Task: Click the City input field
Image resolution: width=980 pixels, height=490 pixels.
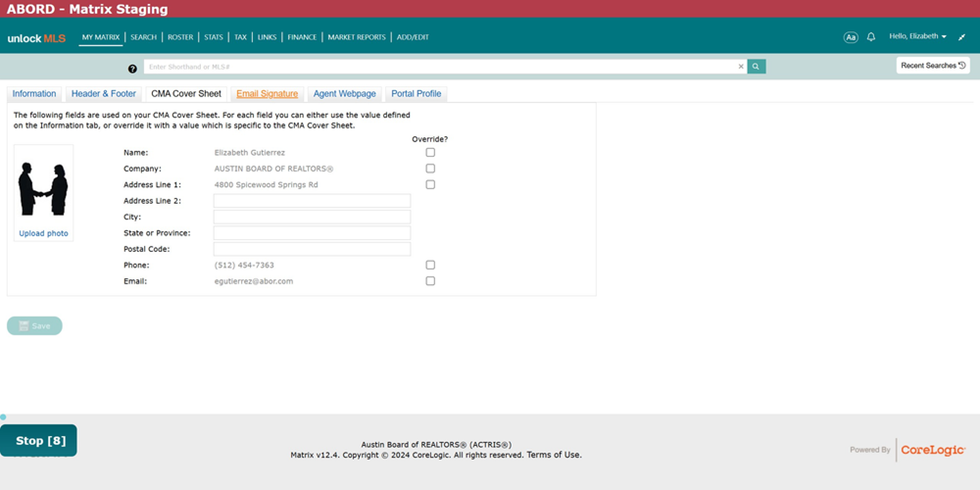Action: click(x=312, y=217)
